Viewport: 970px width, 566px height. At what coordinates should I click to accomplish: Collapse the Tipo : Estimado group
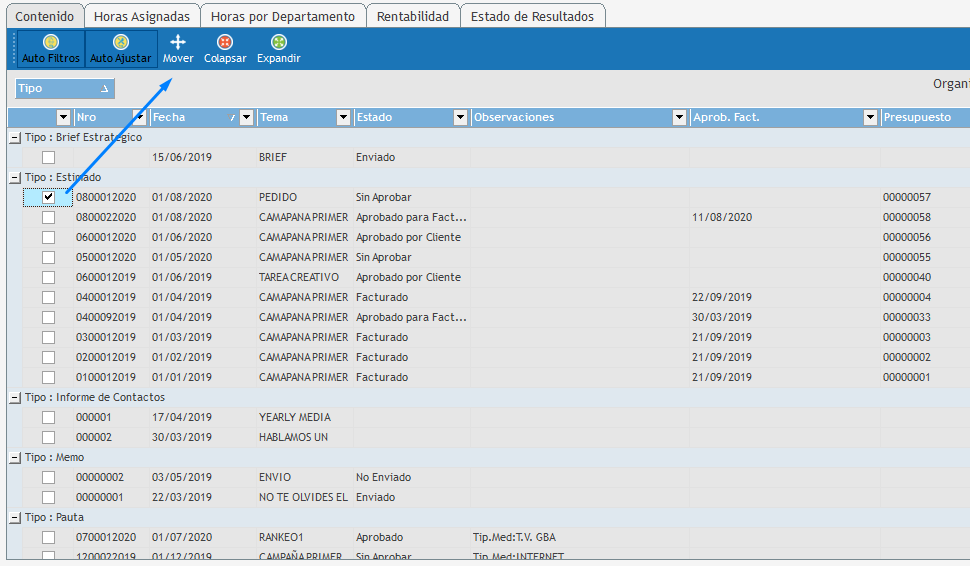(15, 177)
